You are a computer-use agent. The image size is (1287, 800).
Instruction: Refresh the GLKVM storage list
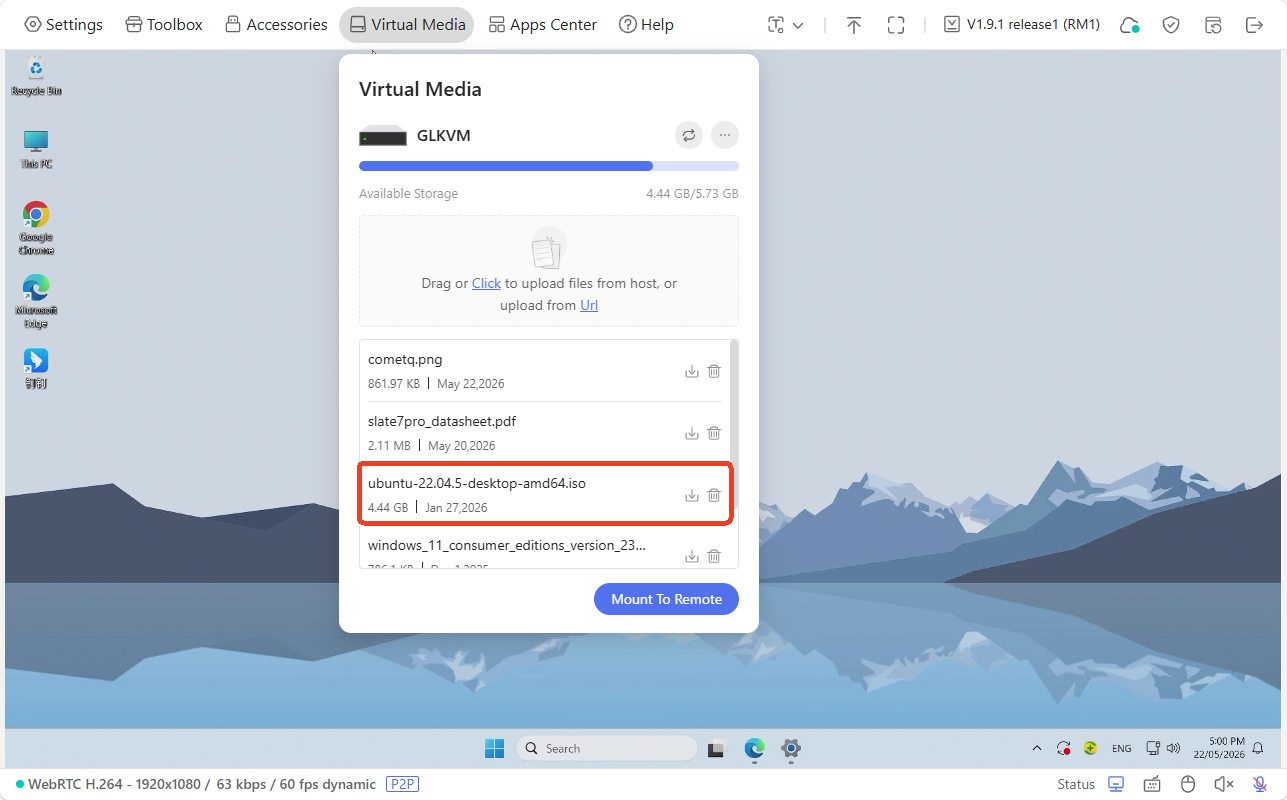(x=689, y=135)
